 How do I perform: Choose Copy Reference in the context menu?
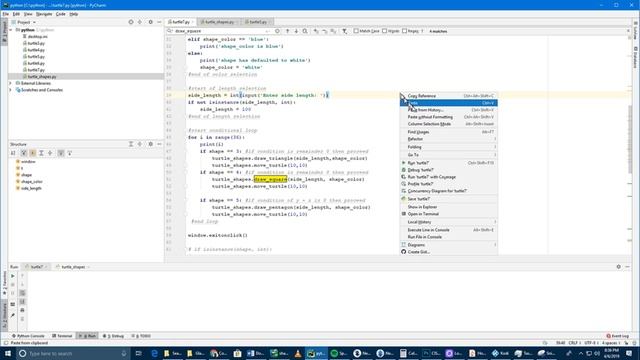click(x=449, y=96)
